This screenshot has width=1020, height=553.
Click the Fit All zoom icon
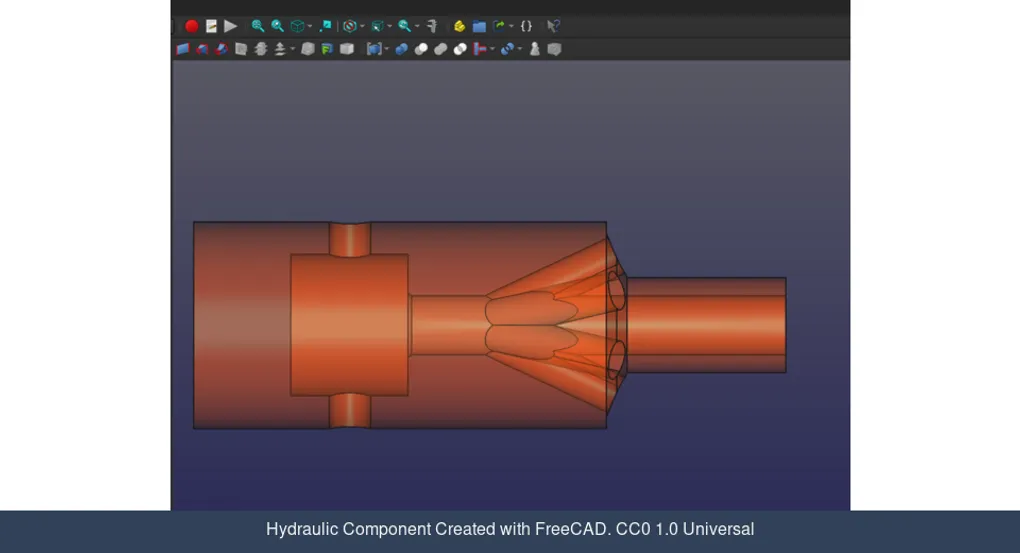pos(258,26)
